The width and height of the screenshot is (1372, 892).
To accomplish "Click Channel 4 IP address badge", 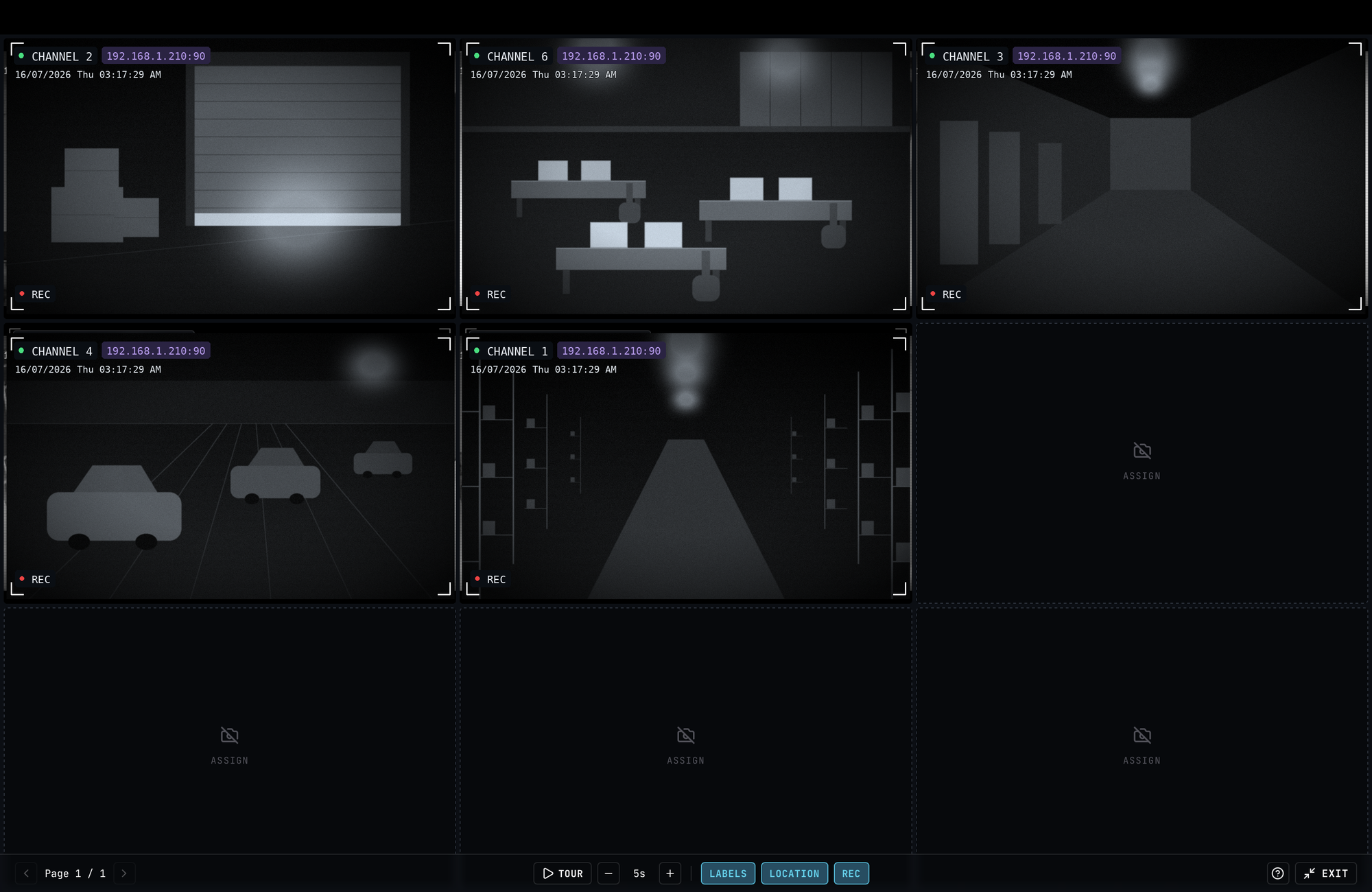I will (156, 351).
